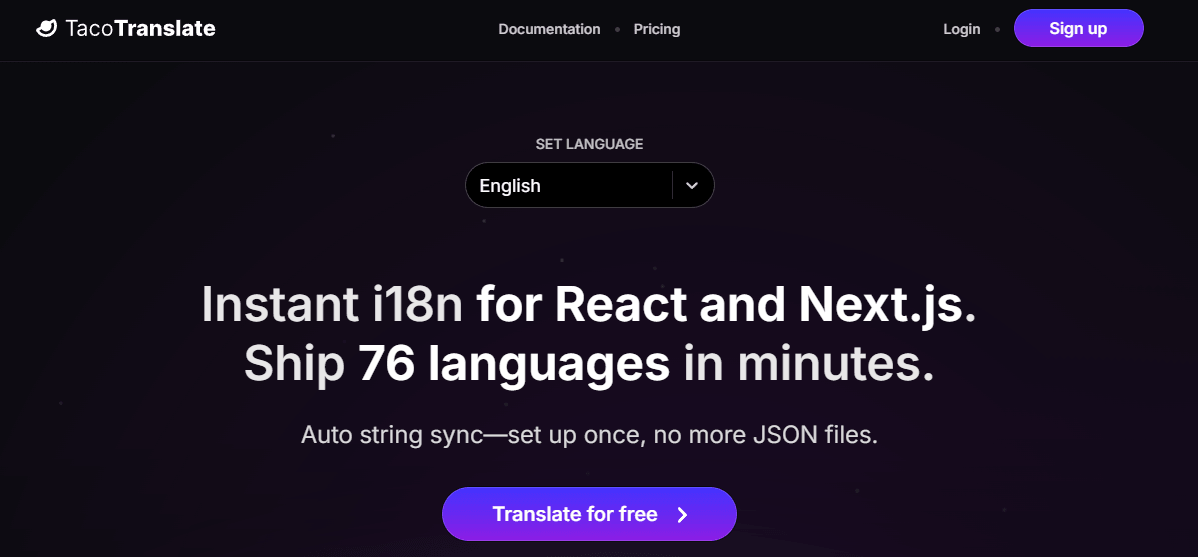Go to the Pricing page

(x=657, y=29)
